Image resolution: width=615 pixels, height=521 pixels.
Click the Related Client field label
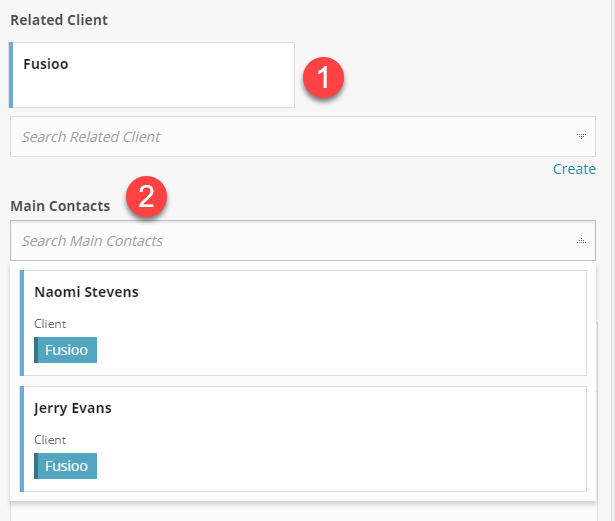pos(59,20)
